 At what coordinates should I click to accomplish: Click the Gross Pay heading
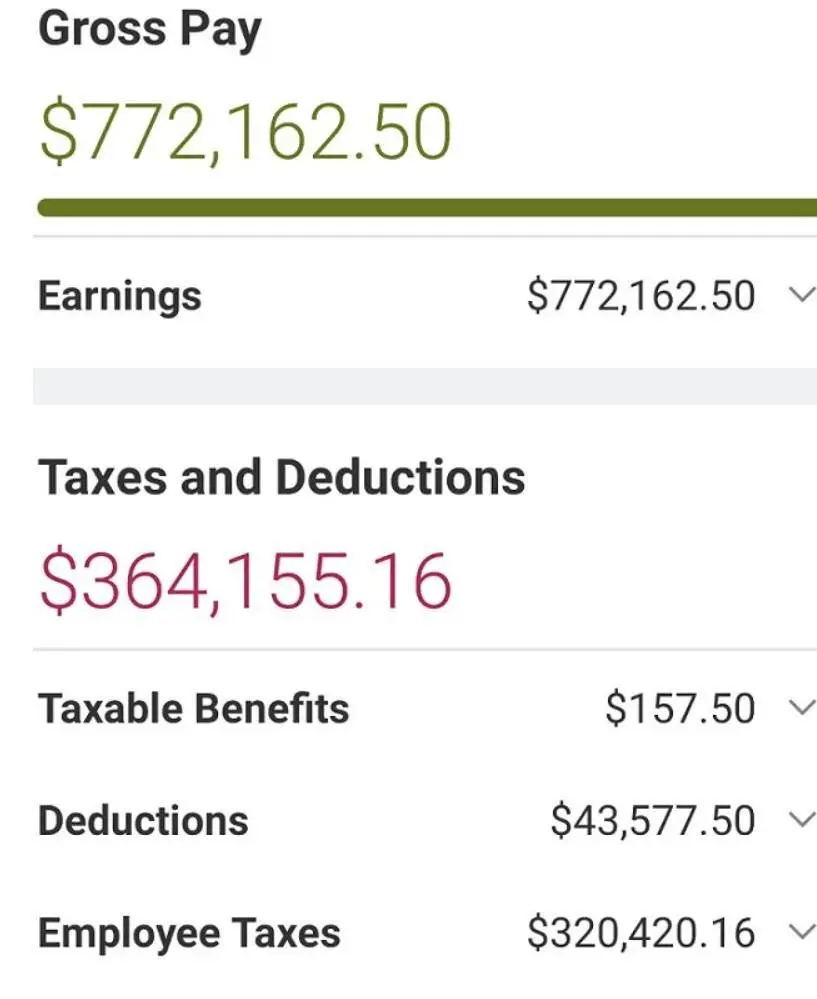click(149, 30)
